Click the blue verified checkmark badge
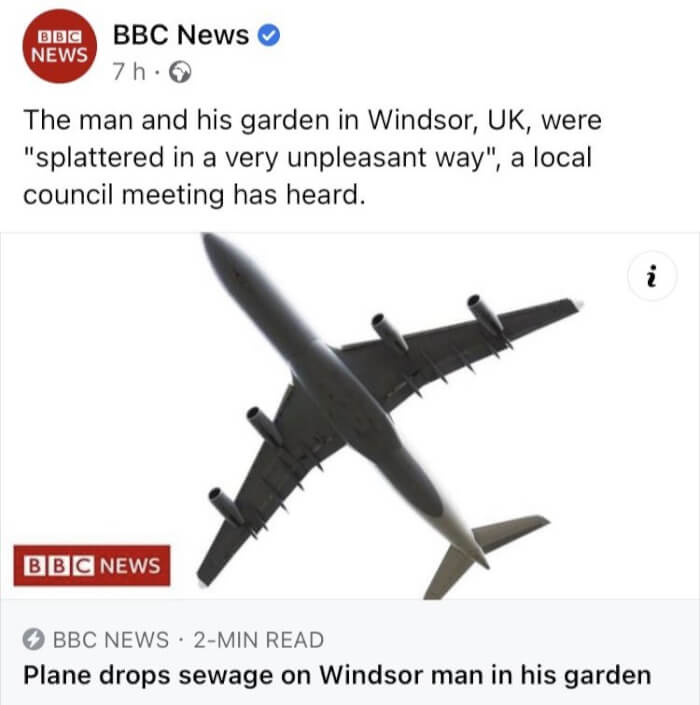 (x=268, y=36)
